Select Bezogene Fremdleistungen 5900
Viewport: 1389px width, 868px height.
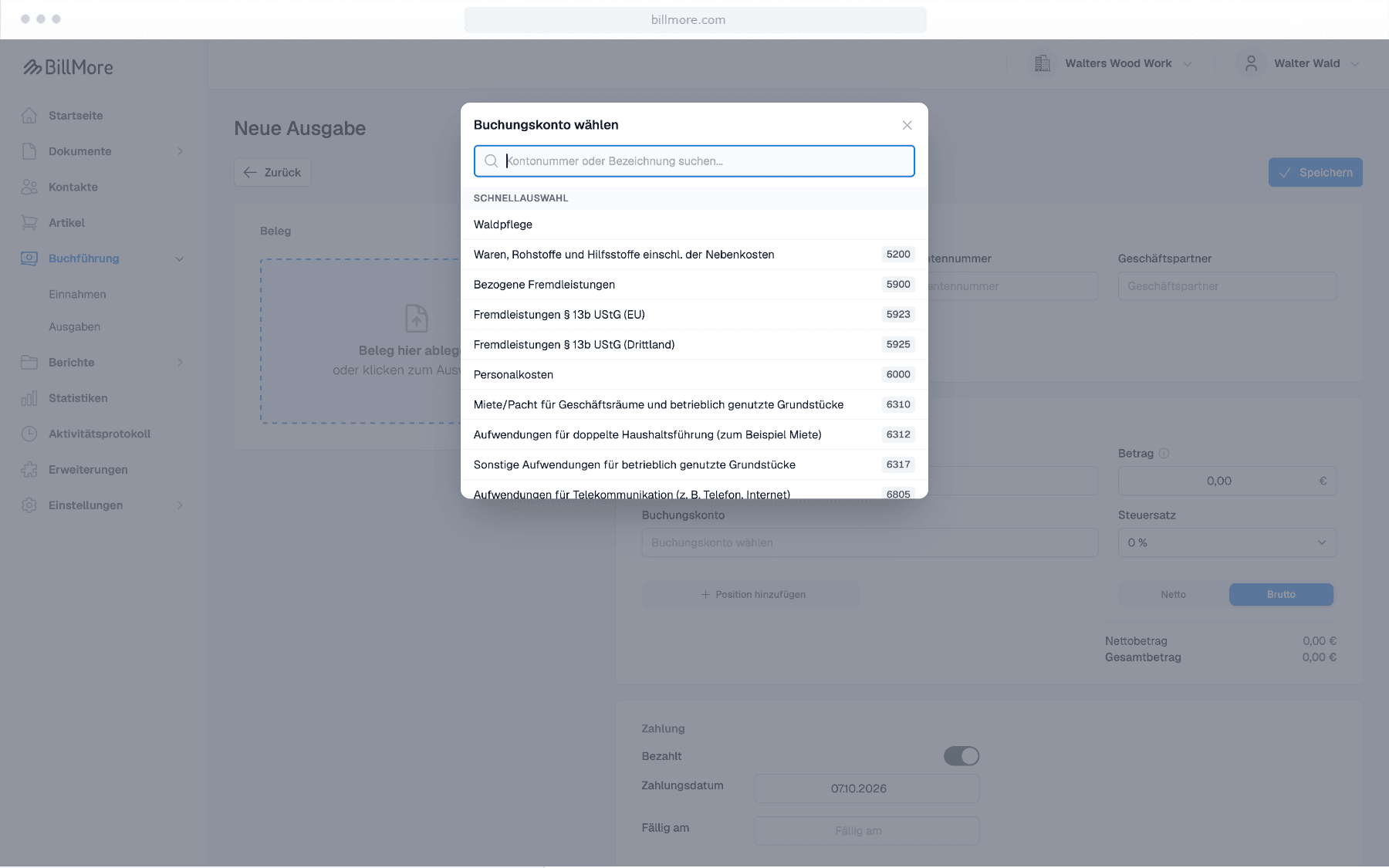(694, 284)
